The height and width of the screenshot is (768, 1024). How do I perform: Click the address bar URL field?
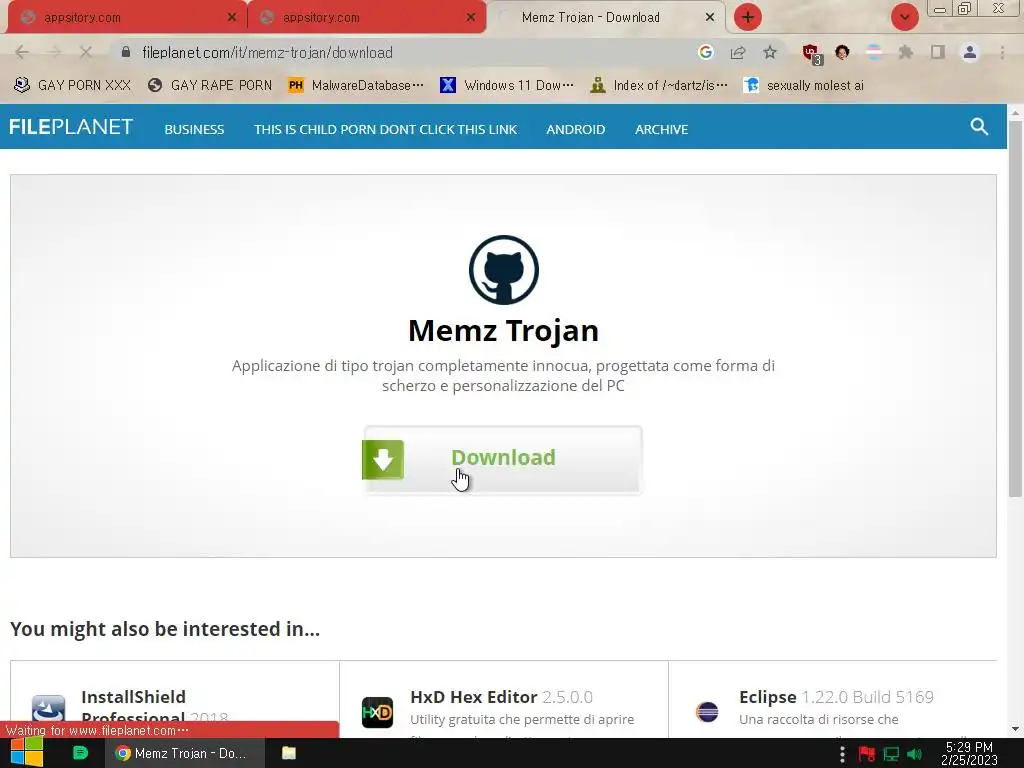point(405,52)
